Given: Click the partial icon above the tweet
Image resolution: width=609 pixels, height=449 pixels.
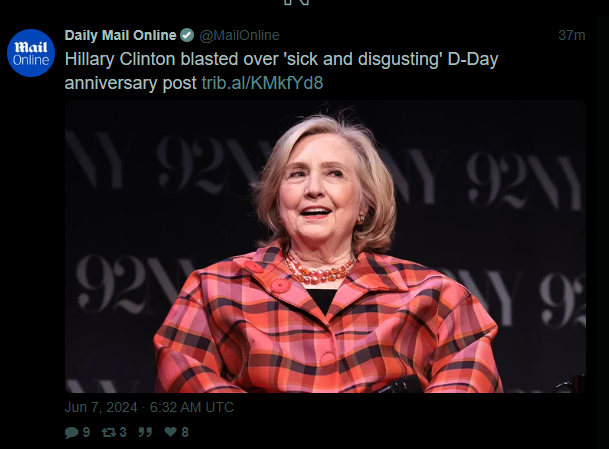Looking at the screenshot, I should 296,2.
